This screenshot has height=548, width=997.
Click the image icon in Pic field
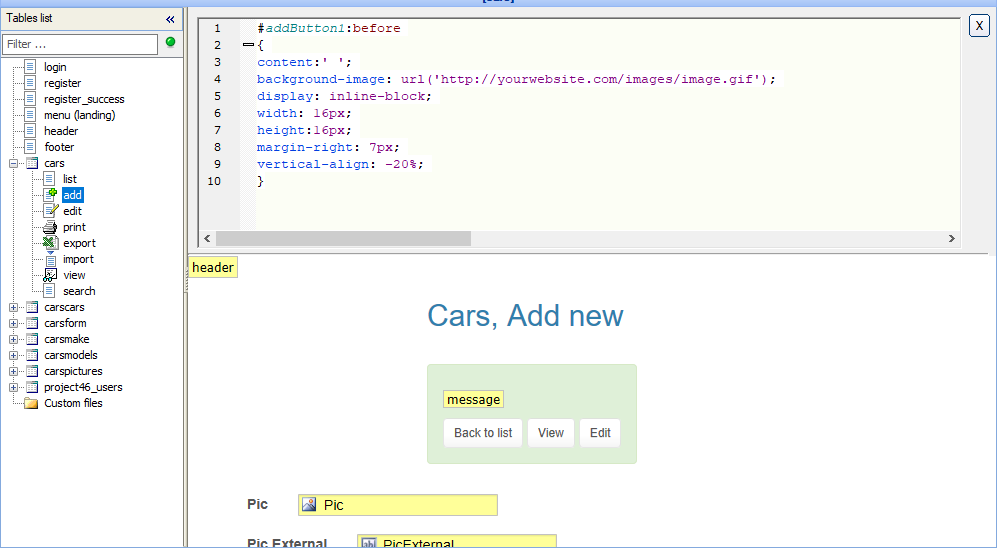coord(309,505)
